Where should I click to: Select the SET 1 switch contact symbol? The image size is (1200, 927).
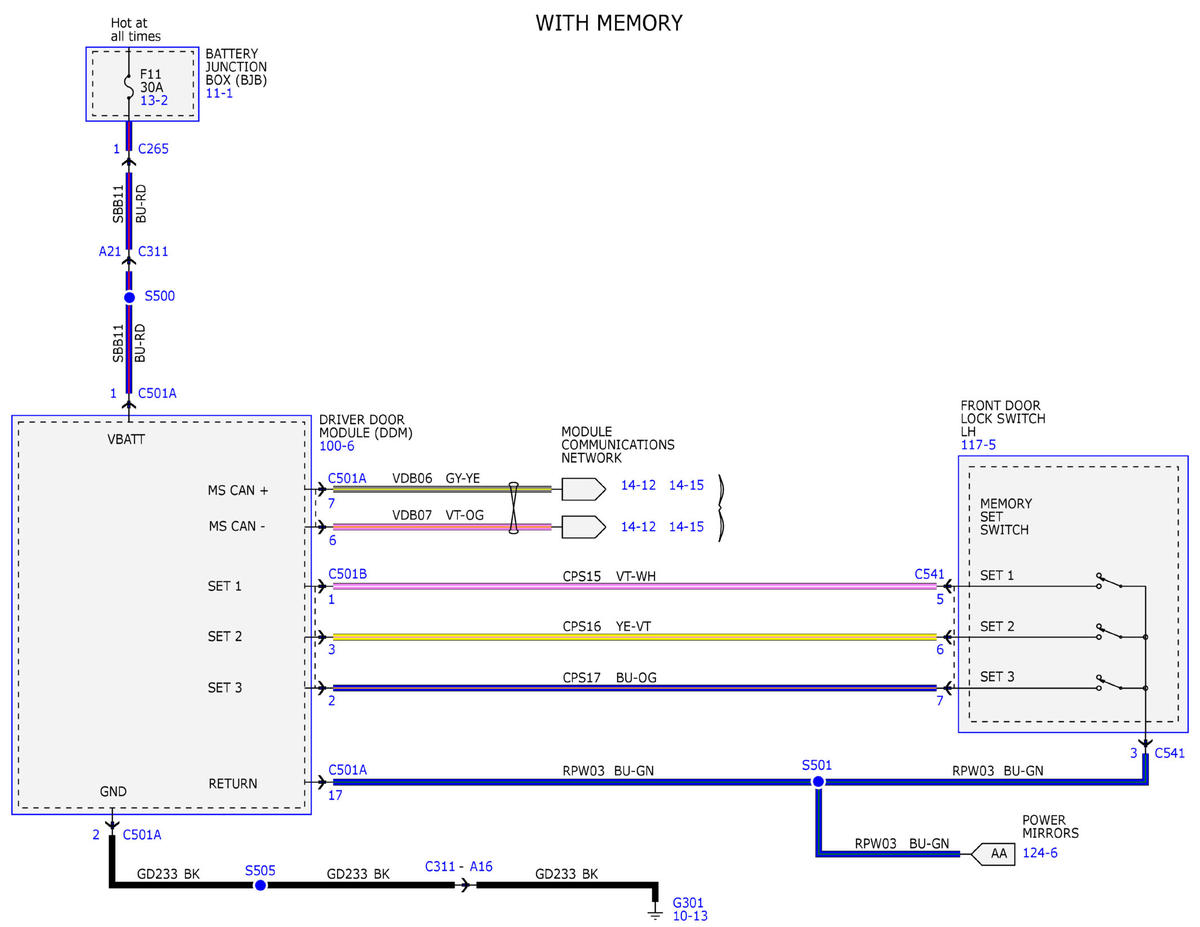click(1108, 581)
